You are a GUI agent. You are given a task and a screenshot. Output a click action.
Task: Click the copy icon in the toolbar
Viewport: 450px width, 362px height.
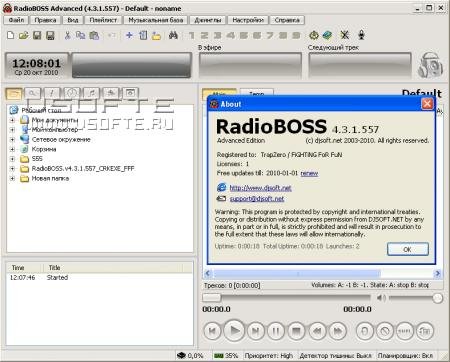coord(81,35)
